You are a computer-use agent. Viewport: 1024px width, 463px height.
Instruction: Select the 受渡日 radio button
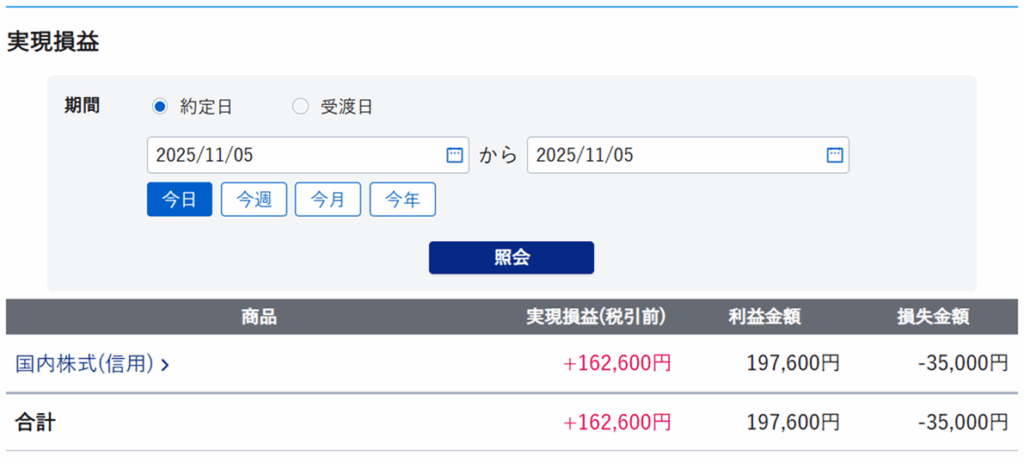coord(300,107)
